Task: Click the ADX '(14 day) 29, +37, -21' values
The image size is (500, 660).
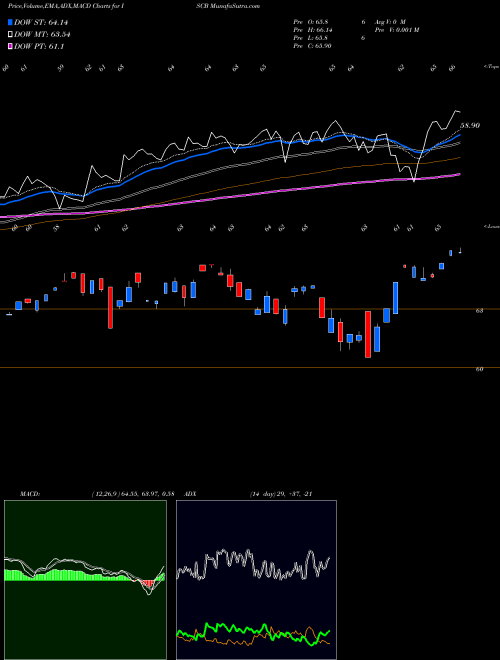Action: tap(280, 494)
